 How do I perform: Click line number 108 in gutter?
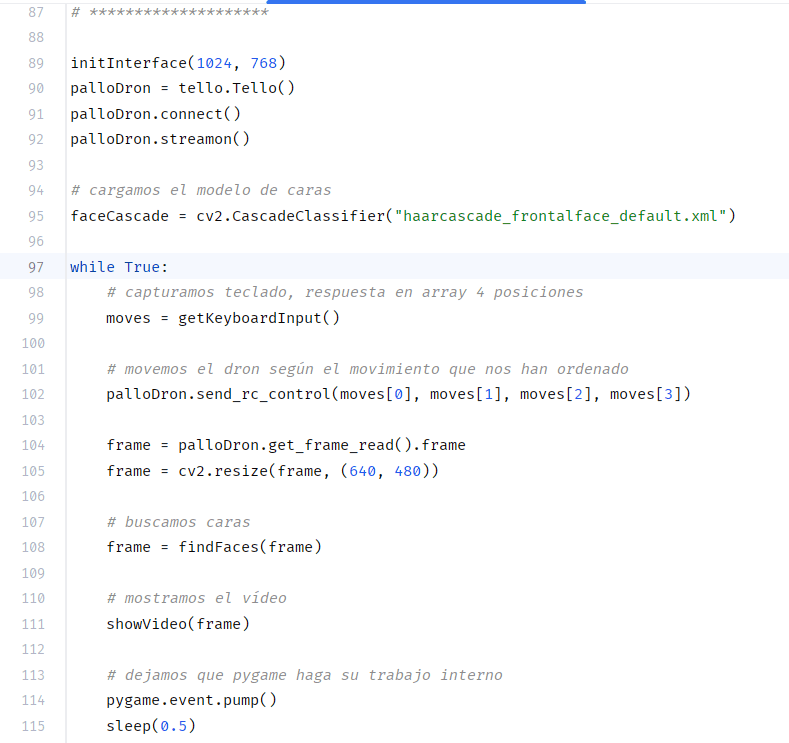(33, 547)
